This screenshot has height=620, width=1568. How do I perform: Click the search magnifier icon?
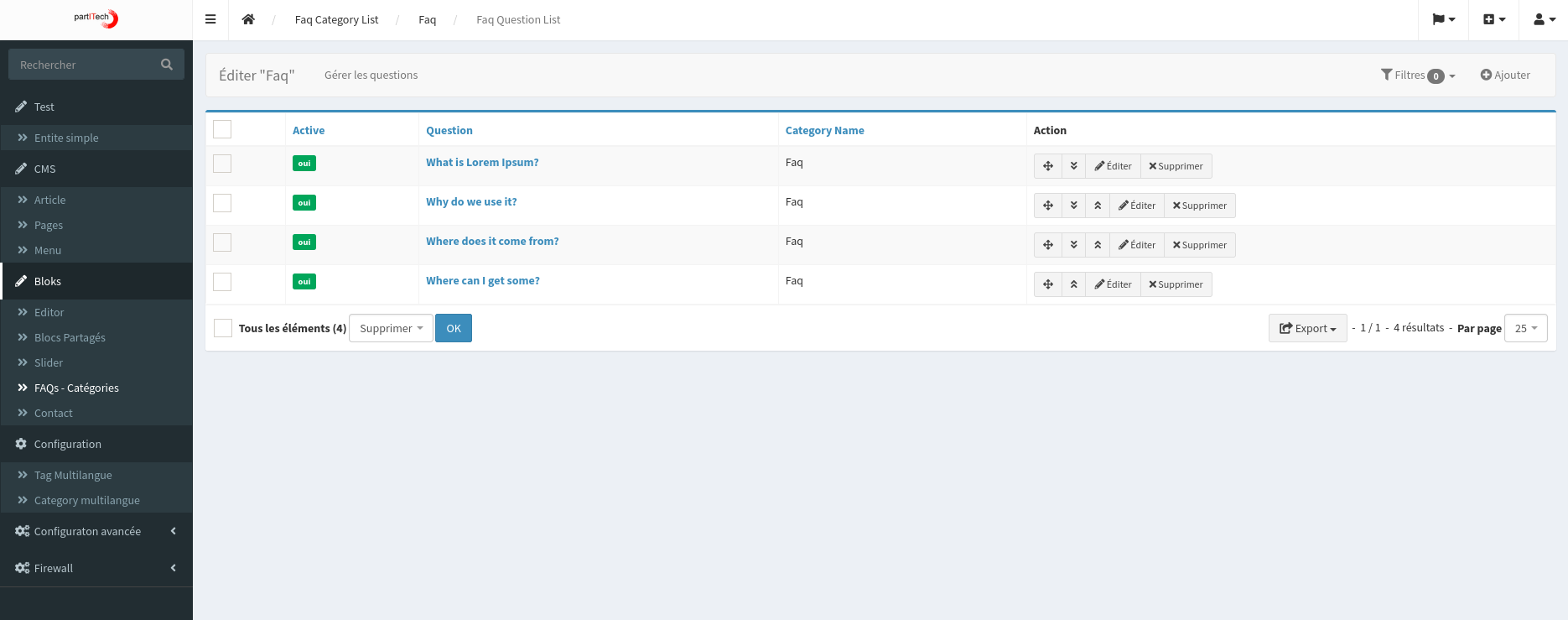(x=167, y=65)
